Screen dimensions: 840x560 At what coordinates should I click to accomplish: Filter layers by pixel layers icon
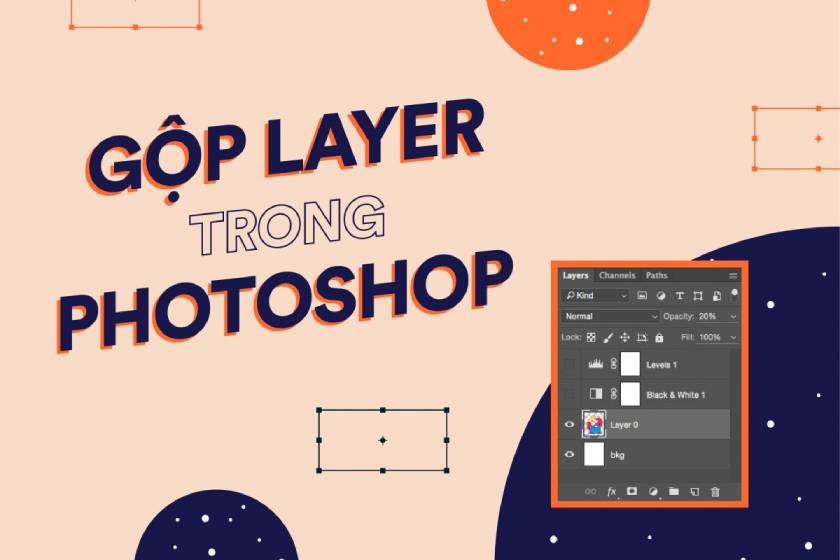[x=642, y=296]
